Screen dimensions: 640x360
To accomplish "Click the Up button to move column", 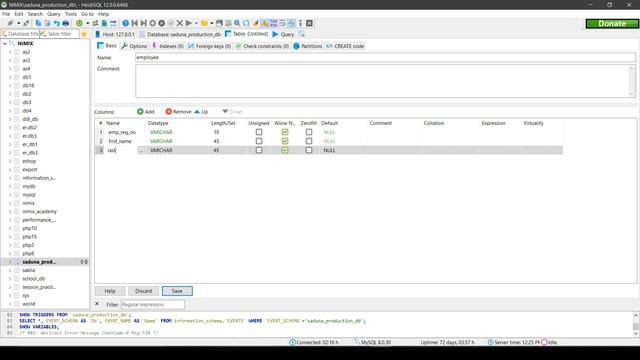I will click(201, 111).
